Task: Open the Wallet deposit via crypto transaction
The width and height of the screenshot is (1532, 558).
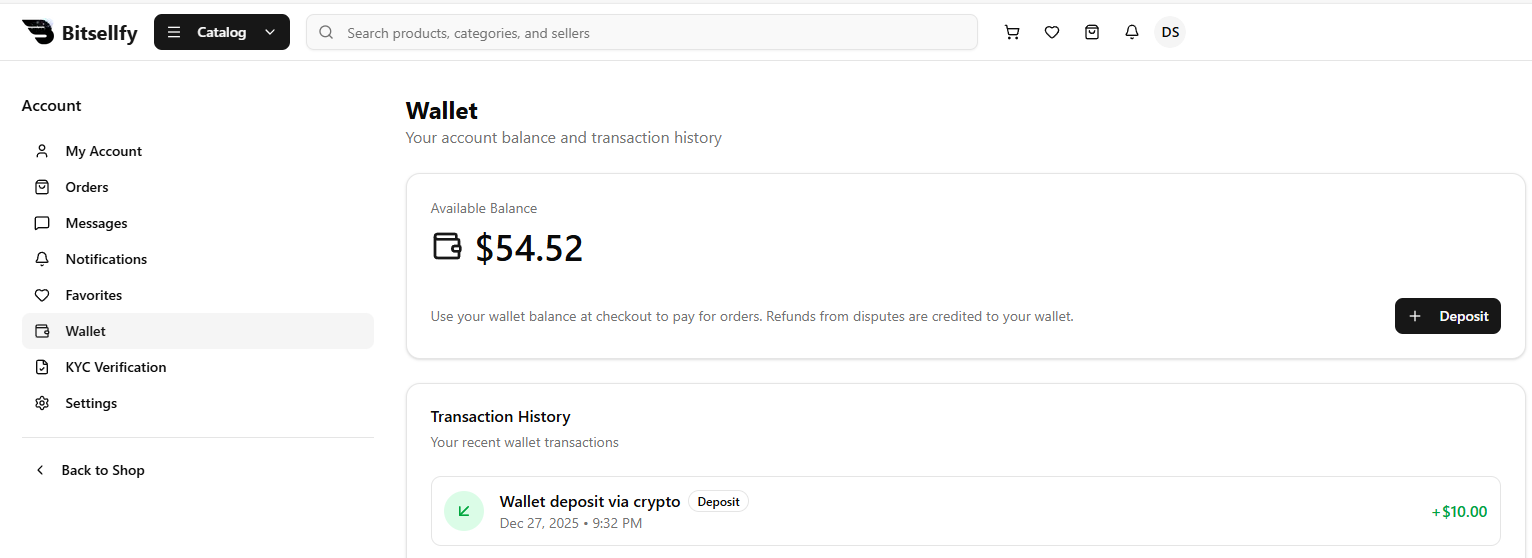Action: click(x=590, y=502)
